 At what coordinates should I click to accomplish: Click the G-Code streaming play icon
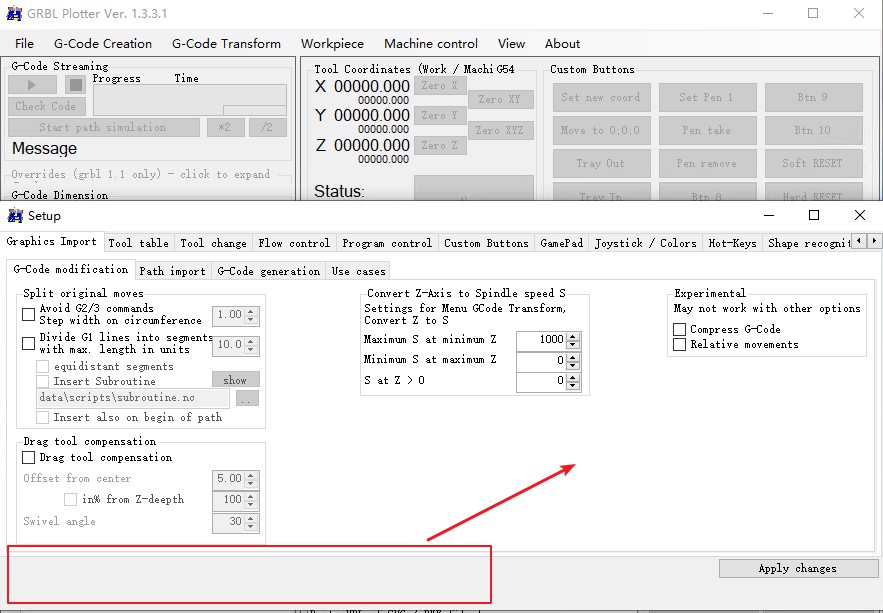pos(32,85)
